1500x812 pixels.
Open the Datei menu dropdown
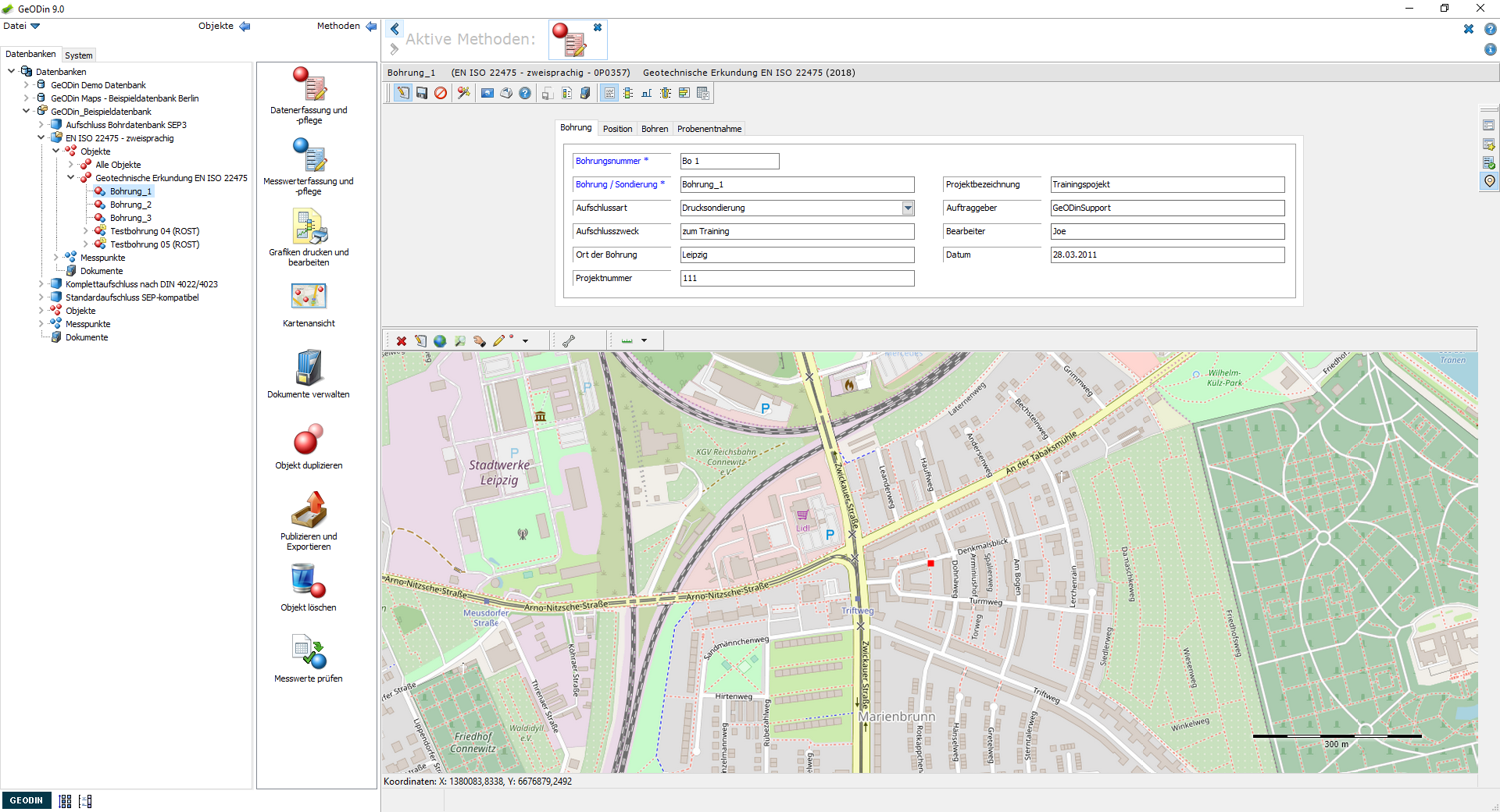(21, 26)
